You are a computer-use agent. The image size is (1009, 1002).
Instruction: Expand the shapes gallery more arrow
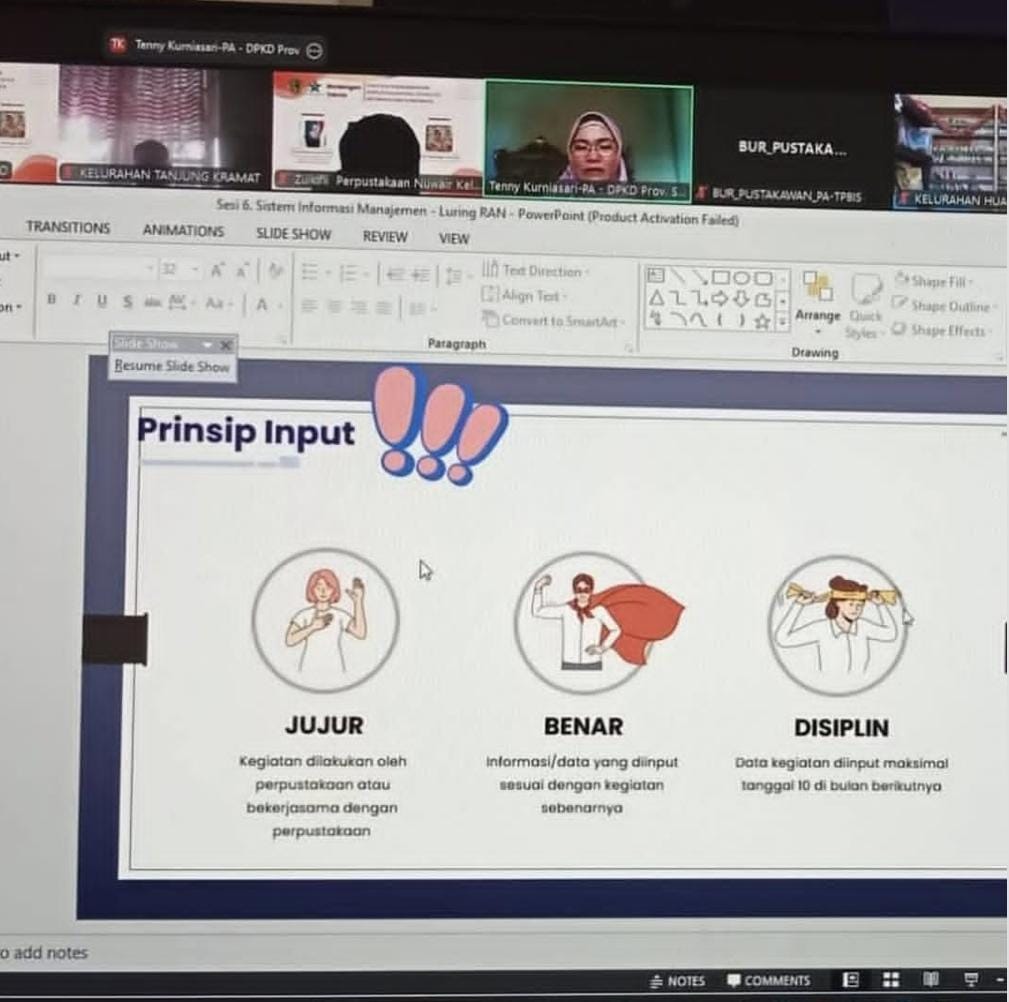[783, 321]
